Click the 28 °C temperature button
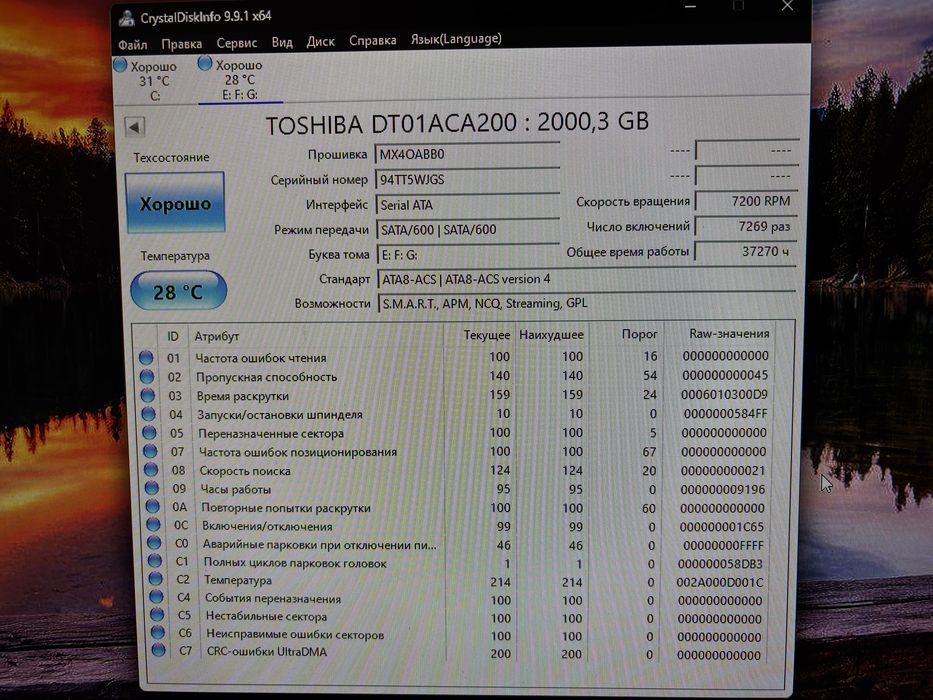 coord(179,291)
